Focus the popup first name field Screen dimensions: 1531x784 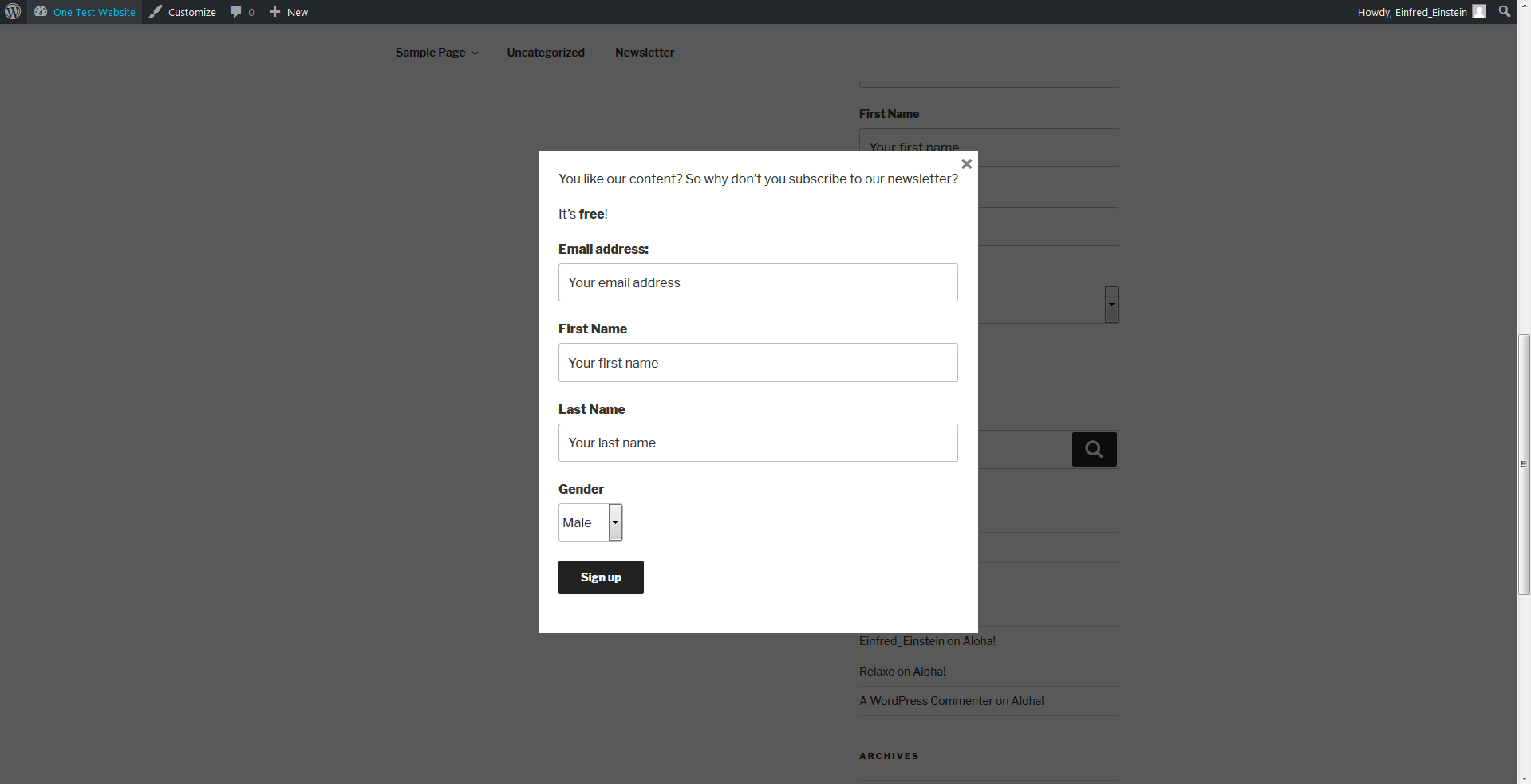click(x=758, y=363)
